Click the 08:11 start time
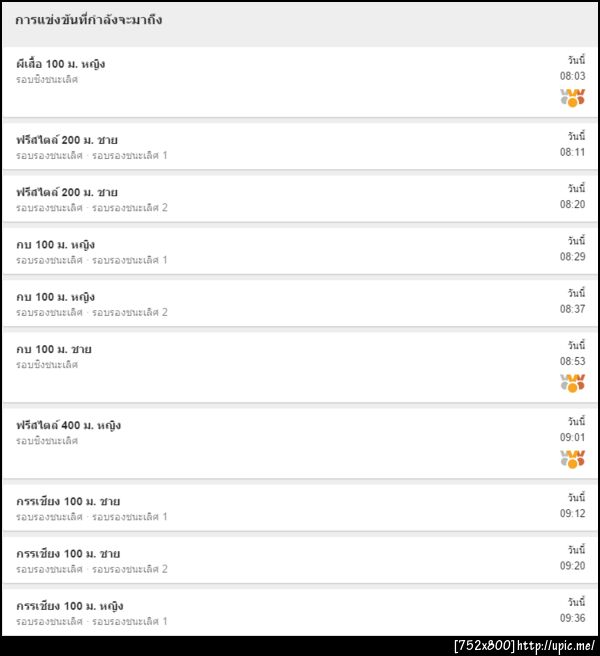The width and height of the screenshot is (600, 656). click(572, 152)
